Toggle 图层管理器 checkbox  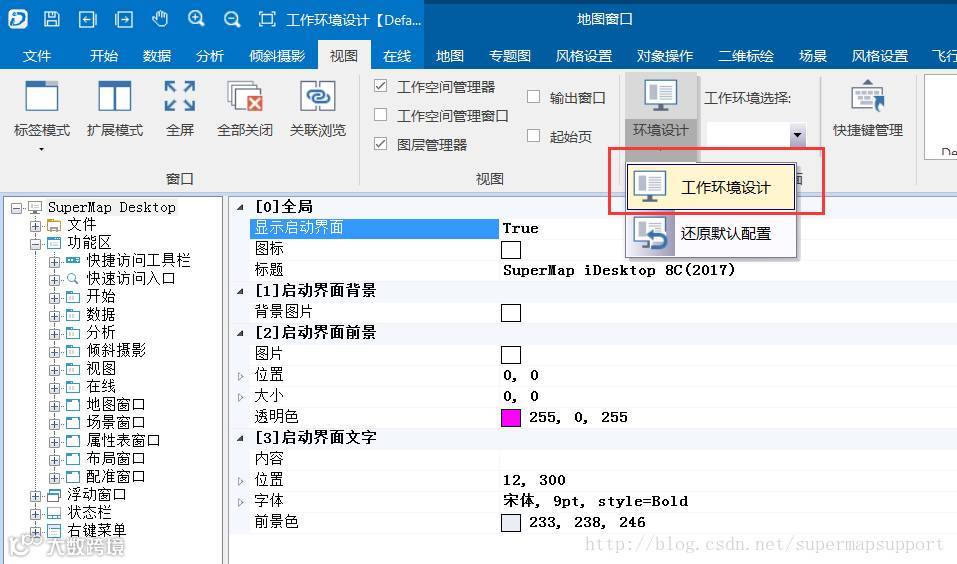[380, 143]
